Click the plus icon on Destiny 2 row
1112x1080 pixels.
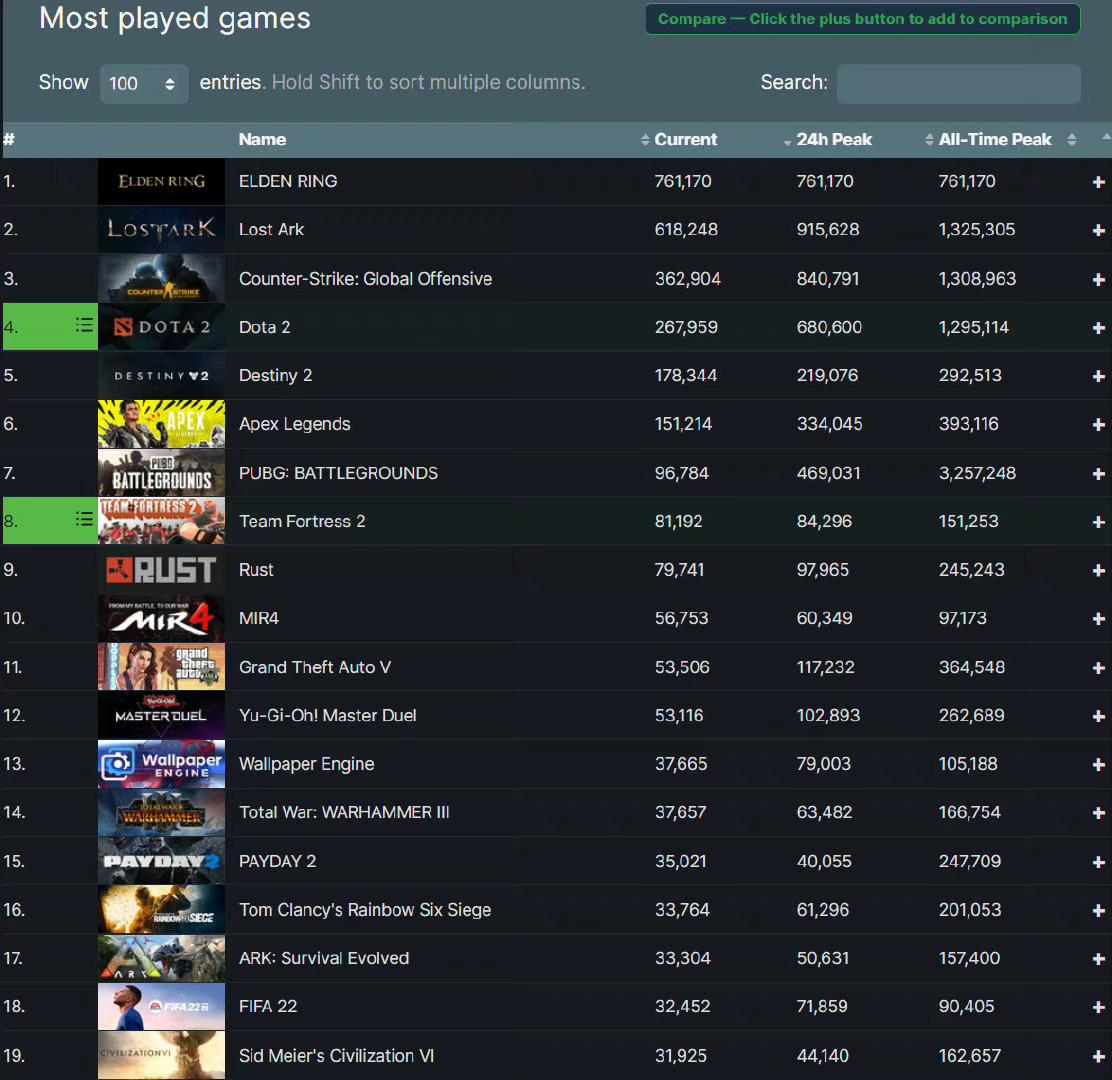(1099, 376)
